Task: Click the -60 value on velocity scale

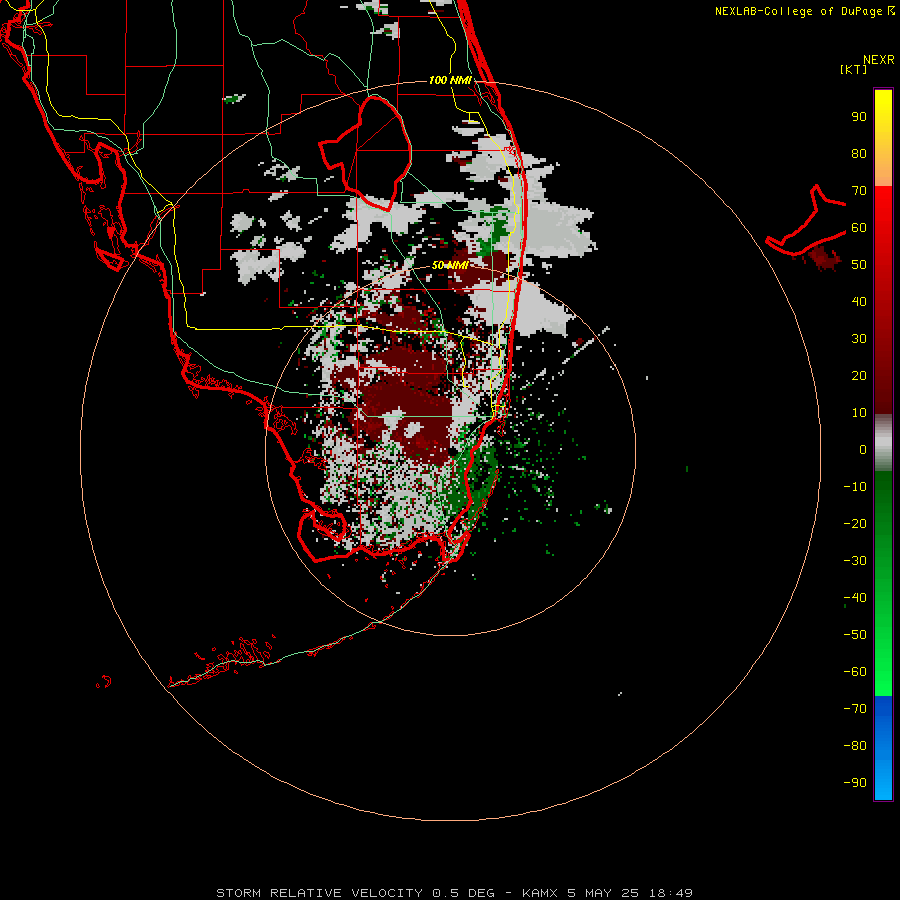Action: (x=855, y=672)
